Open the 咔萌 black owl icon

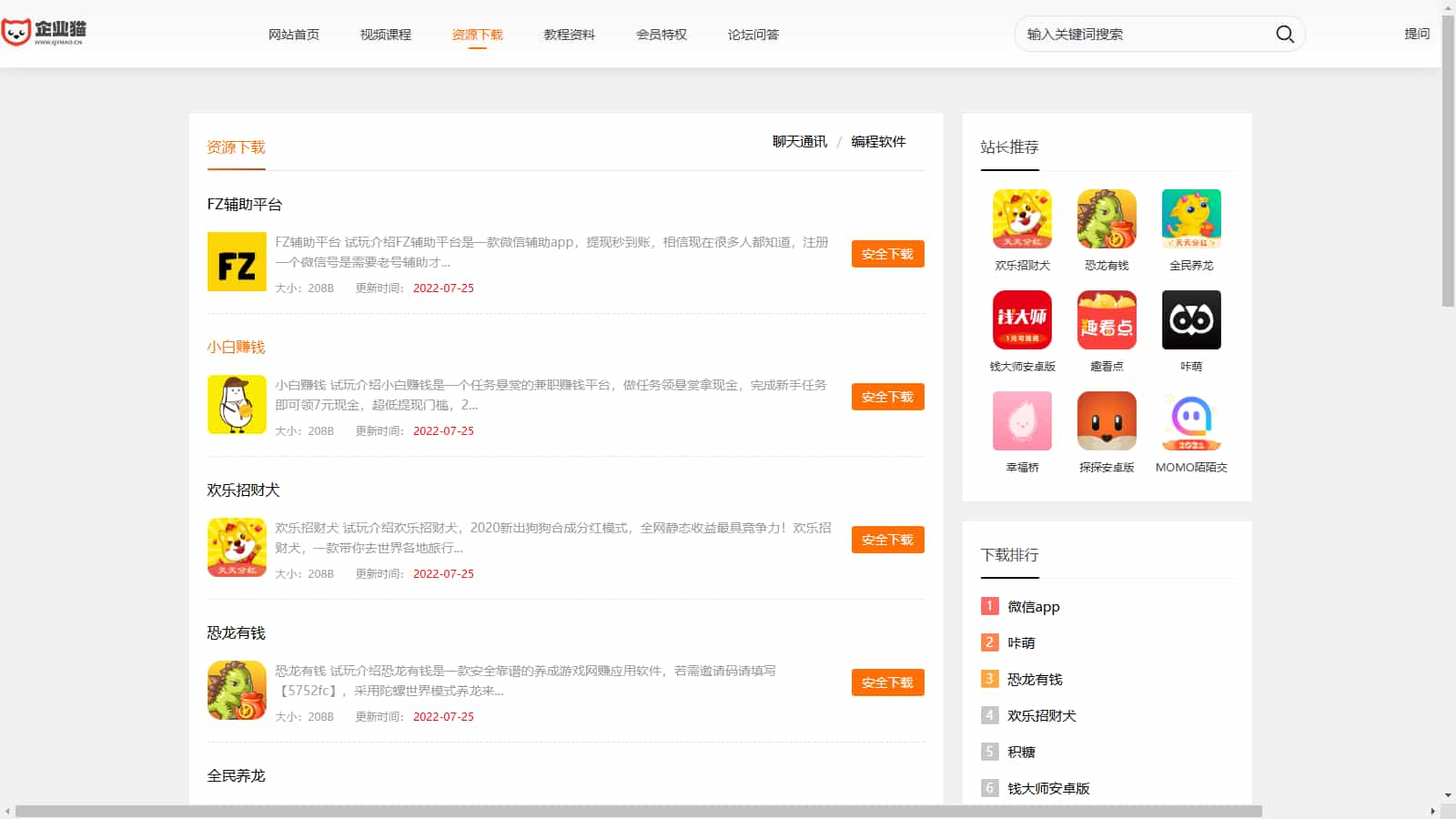pos(1191,320)
